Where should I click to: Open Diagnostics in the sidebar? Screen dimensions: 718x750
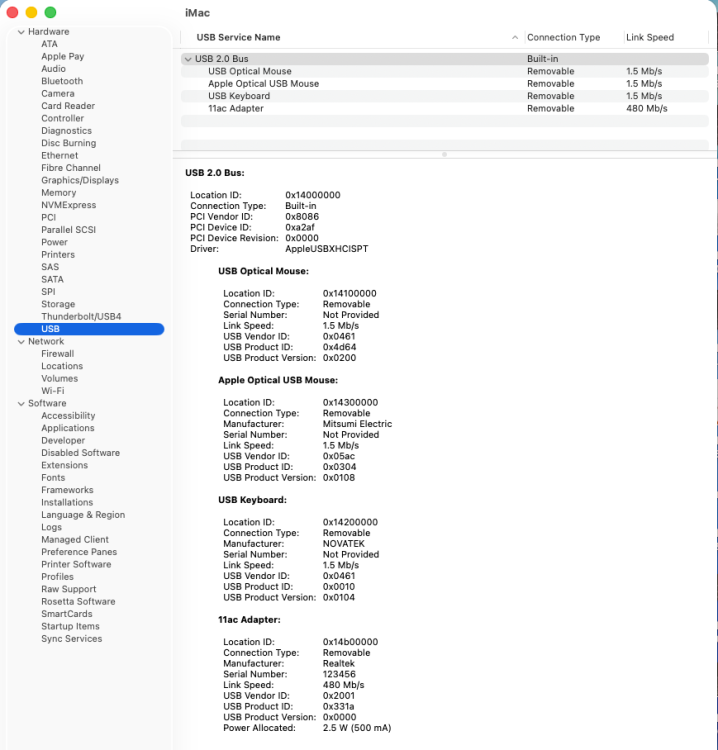coord(66,131)
